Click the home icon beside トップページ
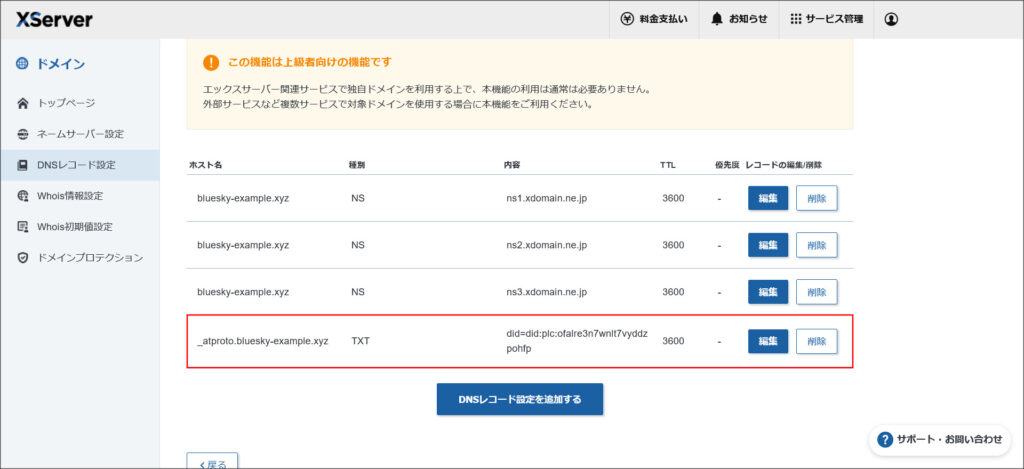1024x469 pixels. 23,103
